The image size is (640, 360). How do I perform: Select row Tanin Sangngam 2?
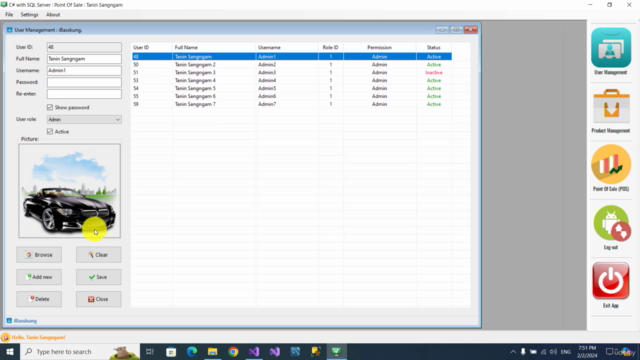pos(291,64)
